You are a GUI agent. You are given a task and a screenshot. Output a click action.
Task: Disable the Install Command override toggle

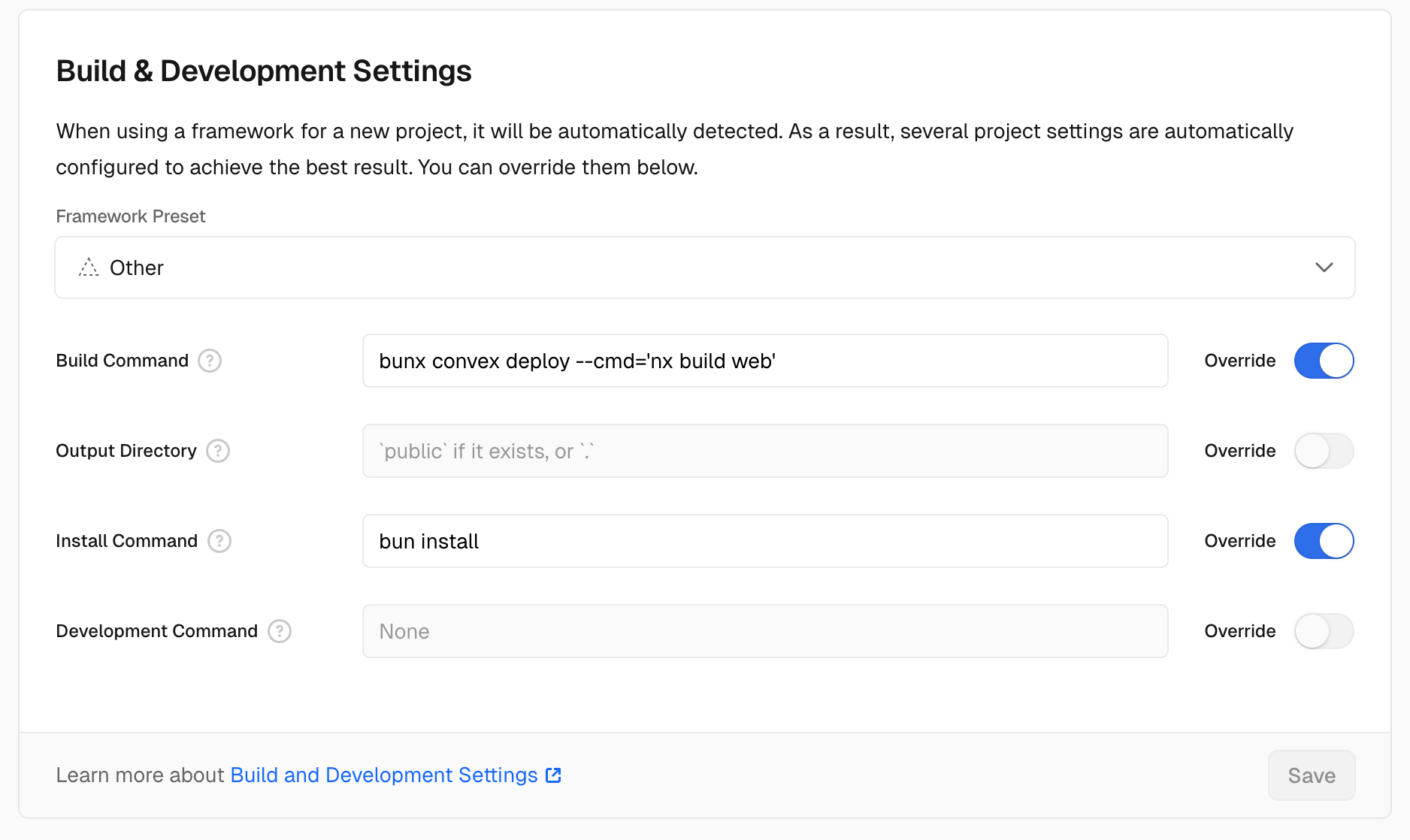click(1324, 541)
